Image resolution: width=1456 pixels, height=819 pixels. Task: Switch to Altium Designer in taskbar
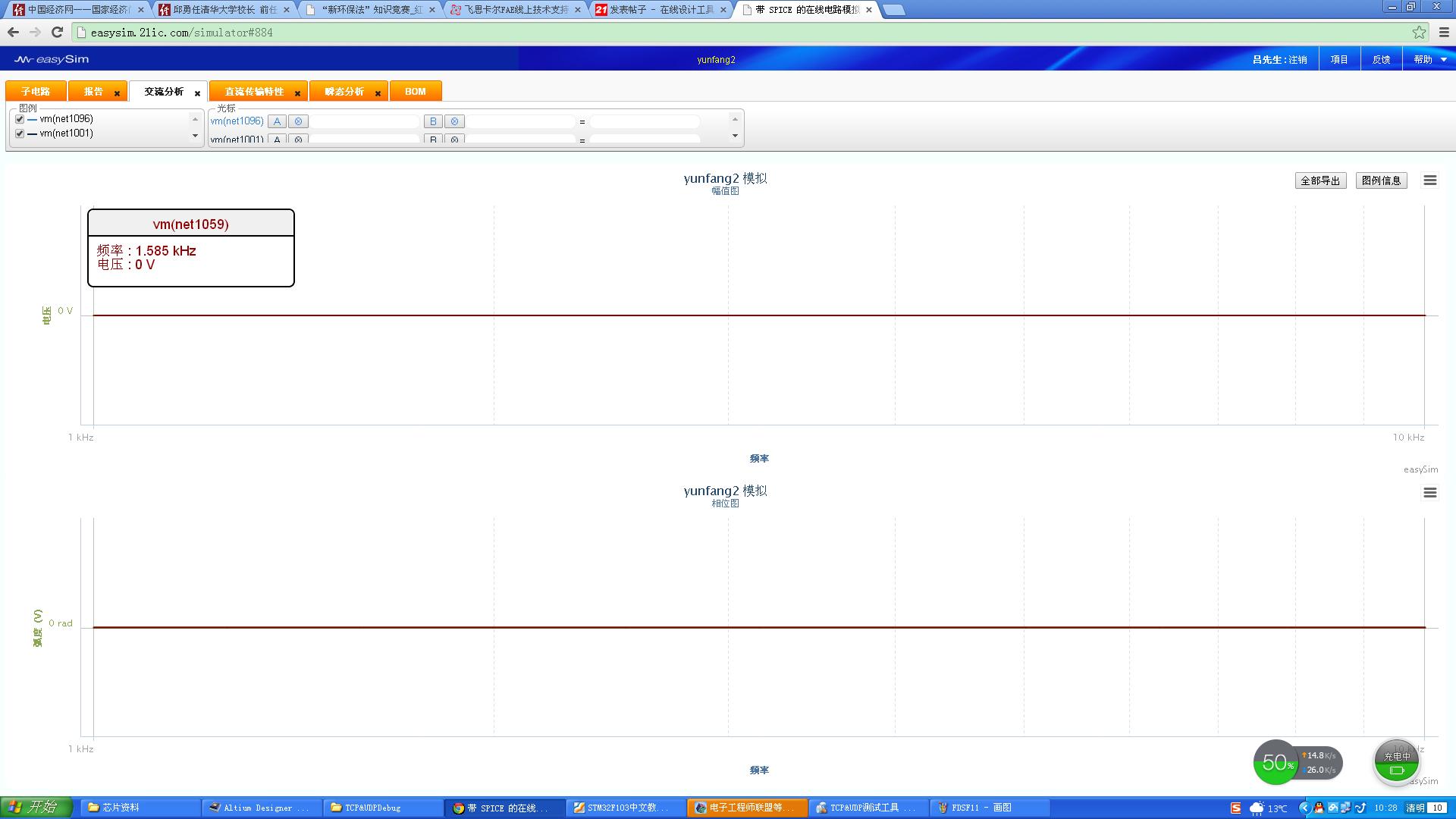262,808
